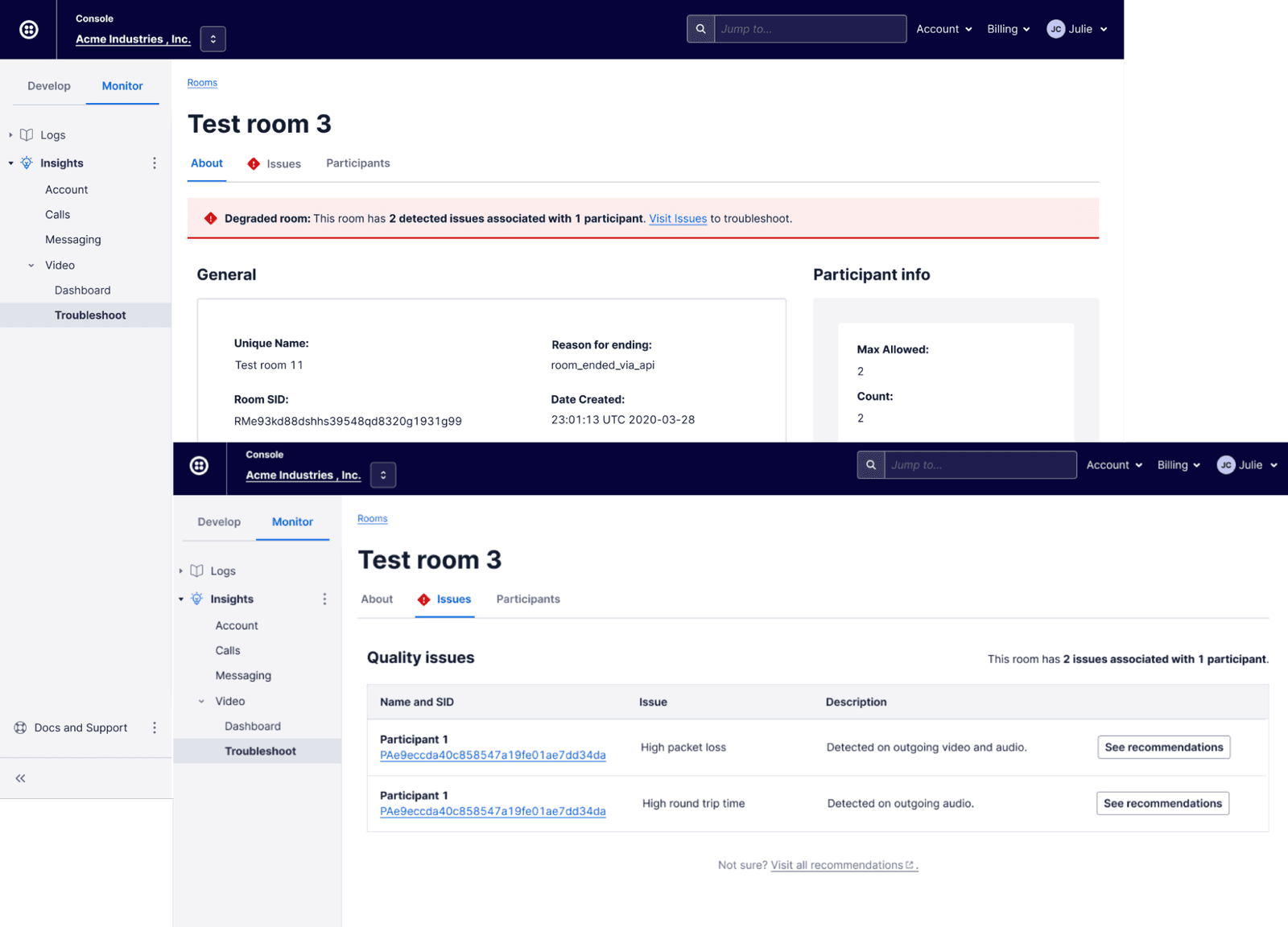The image size is (1288, 927).
Task: Click the error icon in the degraded room banner
Action: tap(210, 218)
